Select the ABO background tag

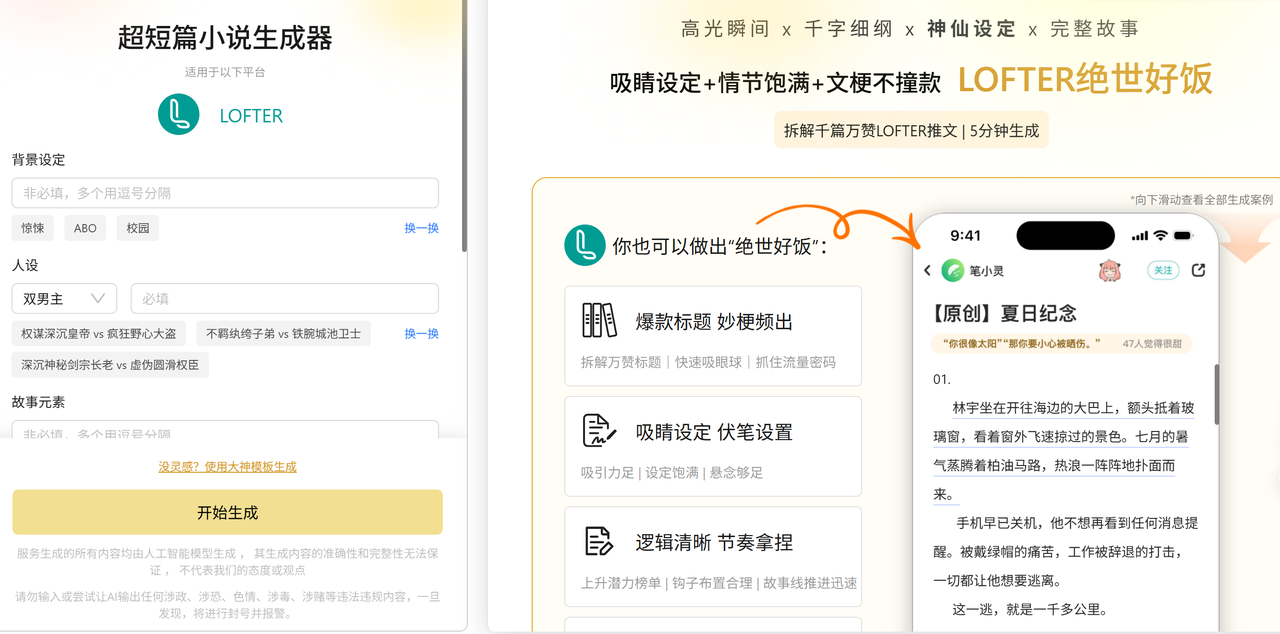pos(85,228)
